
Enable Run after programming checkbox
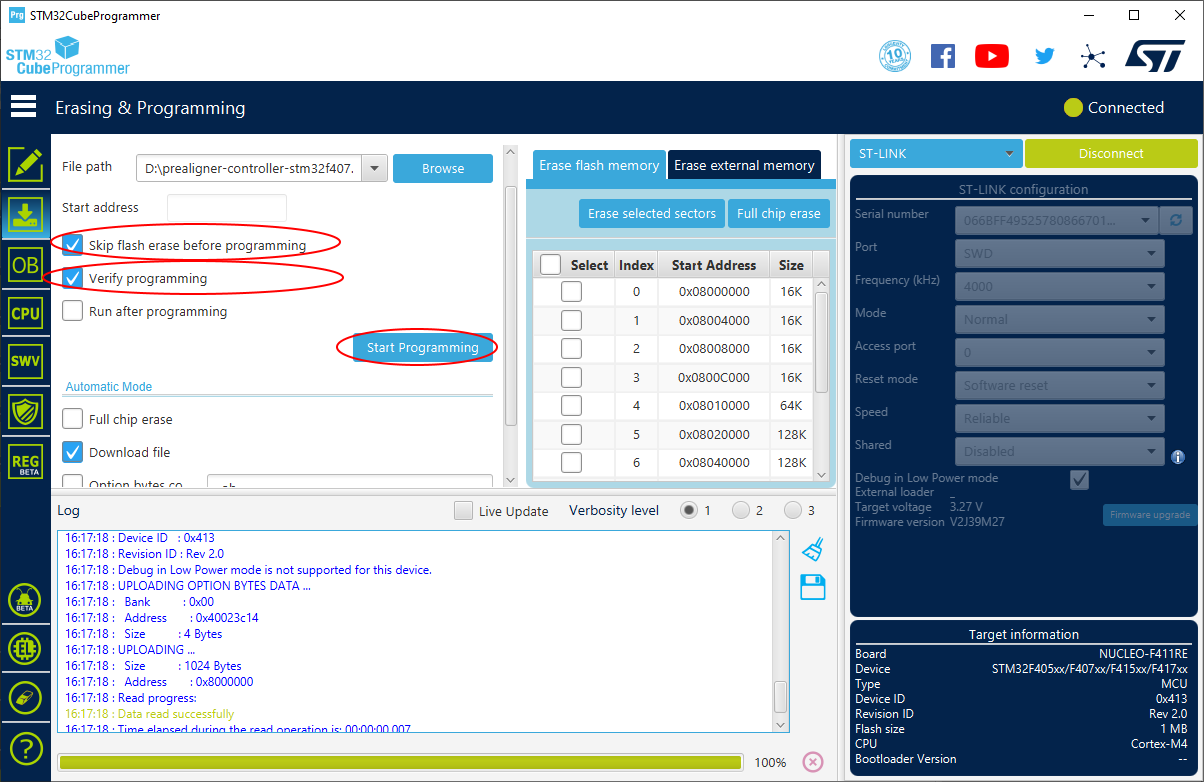tap(73, 311)
